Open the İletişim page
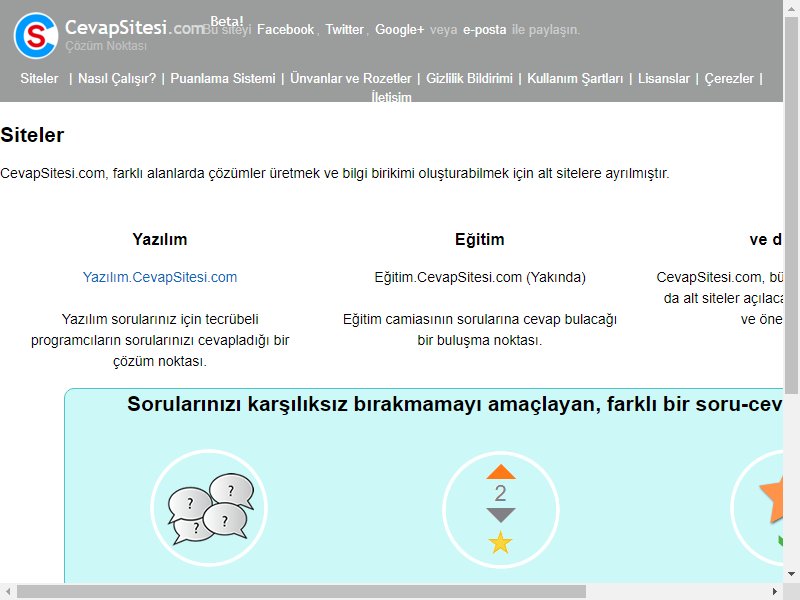 point(391,97)
